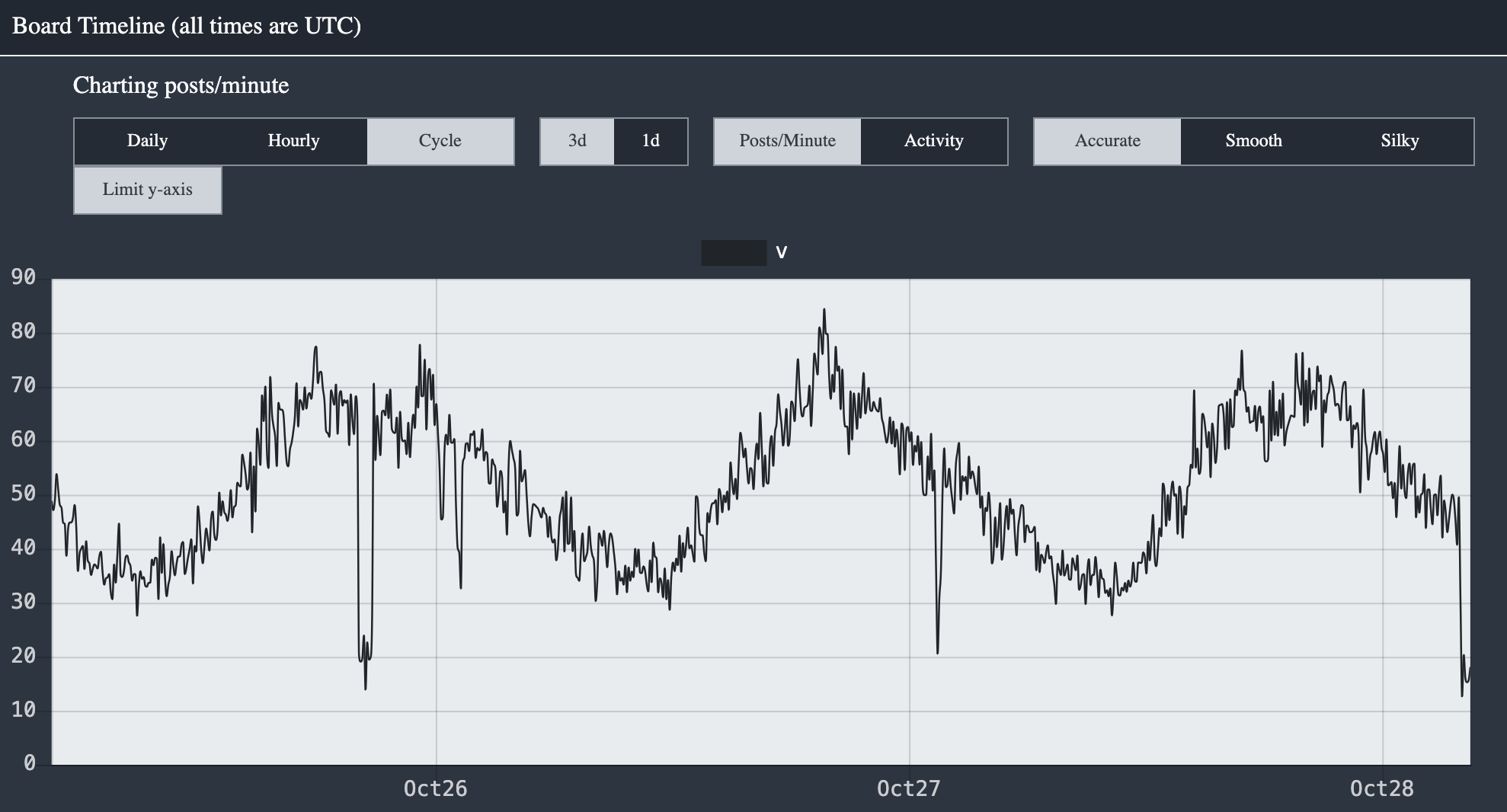Click the 70 y-axis label
The image size is (1507, 812).
[24, 385]
